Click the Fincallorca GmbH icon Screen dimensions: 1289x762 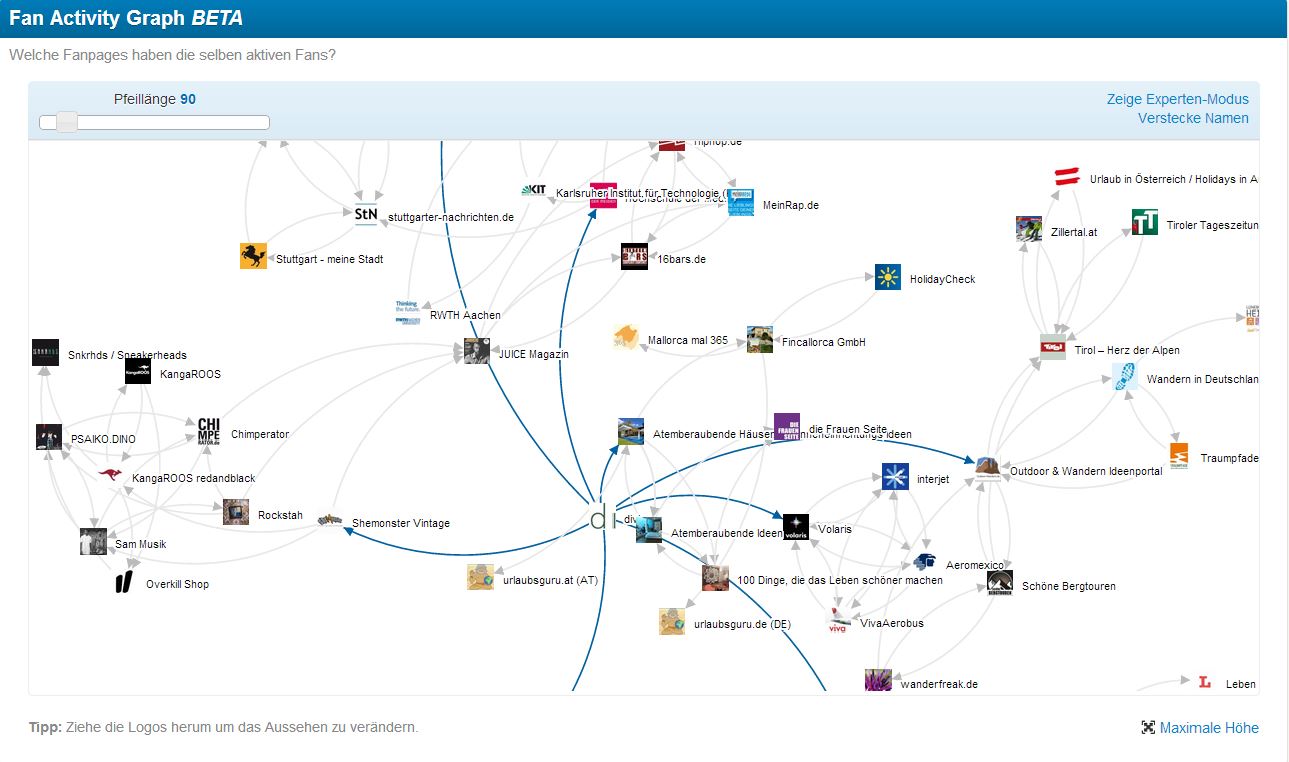point(760,339)
